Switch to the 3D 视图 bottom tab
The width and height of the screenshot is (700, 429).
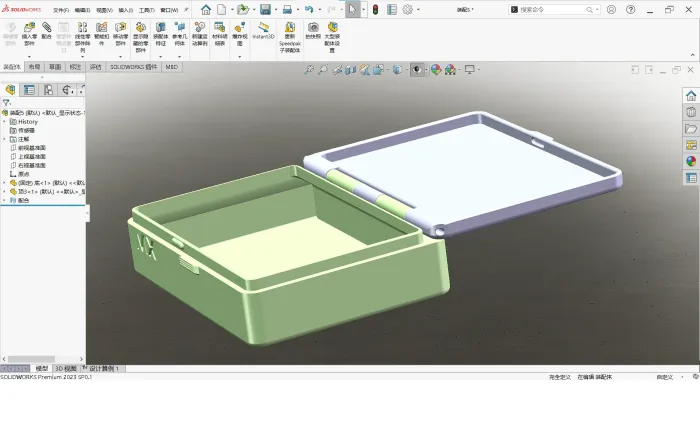point(66,369)
